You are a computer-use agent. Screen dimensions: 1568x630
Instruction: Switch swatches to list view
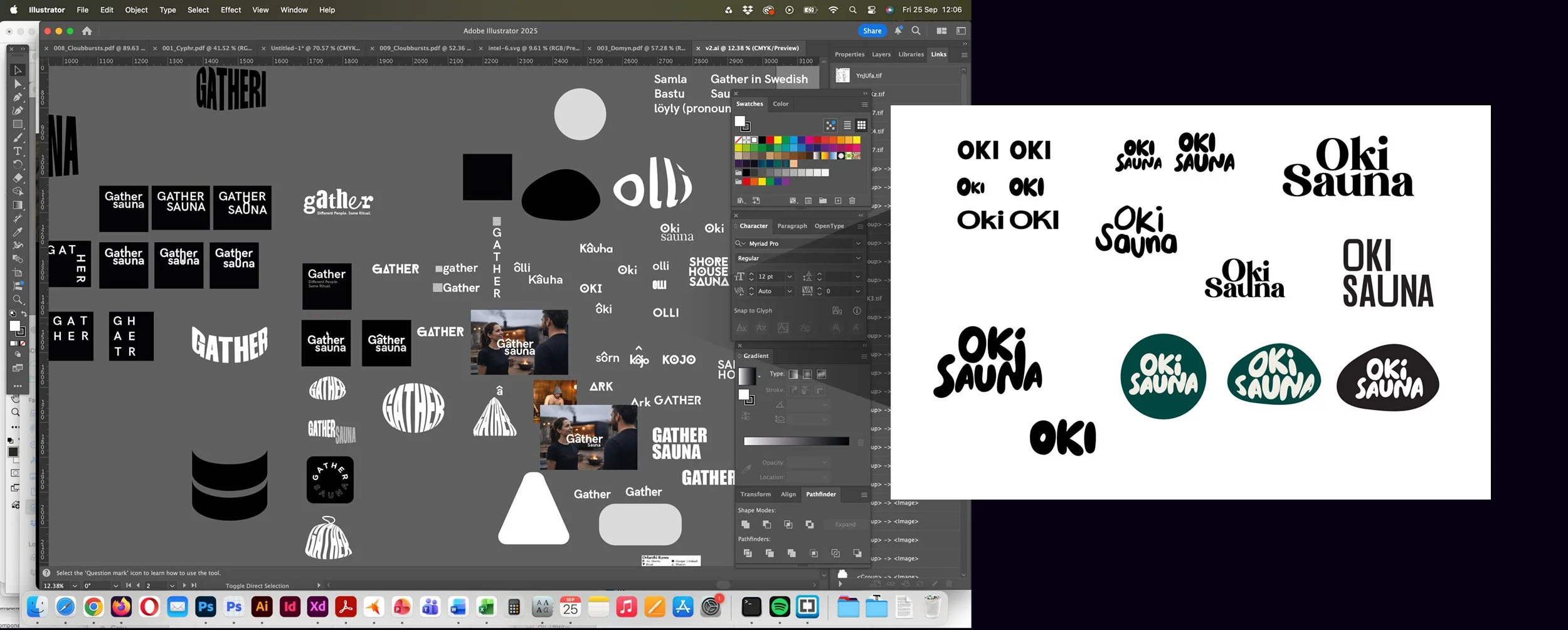[847, 125]
